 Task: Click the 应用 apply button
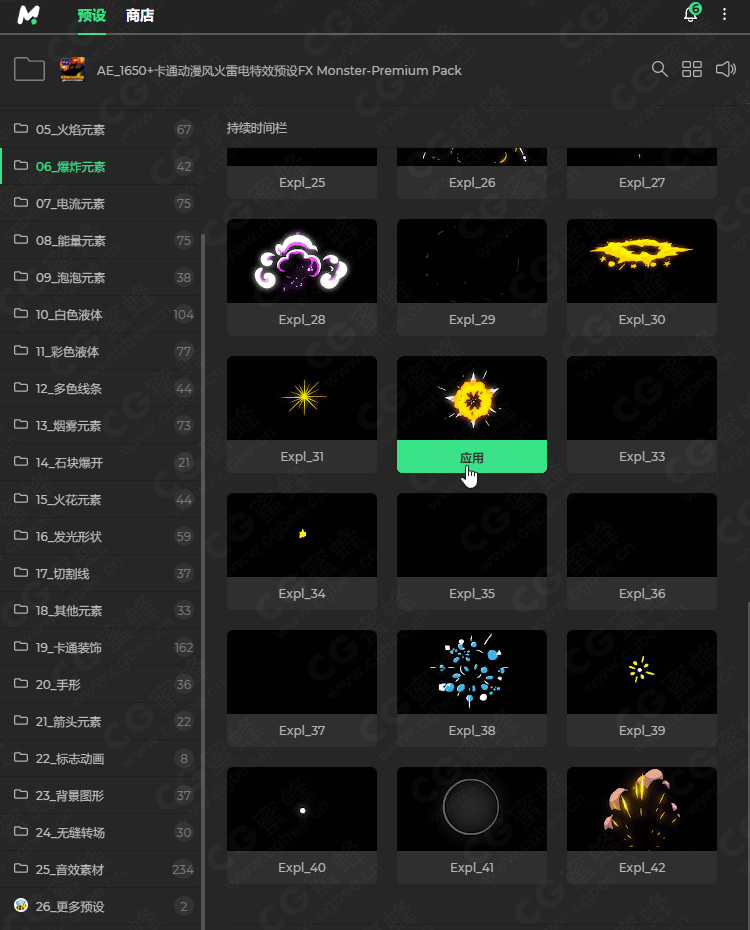tap(472, 457)
